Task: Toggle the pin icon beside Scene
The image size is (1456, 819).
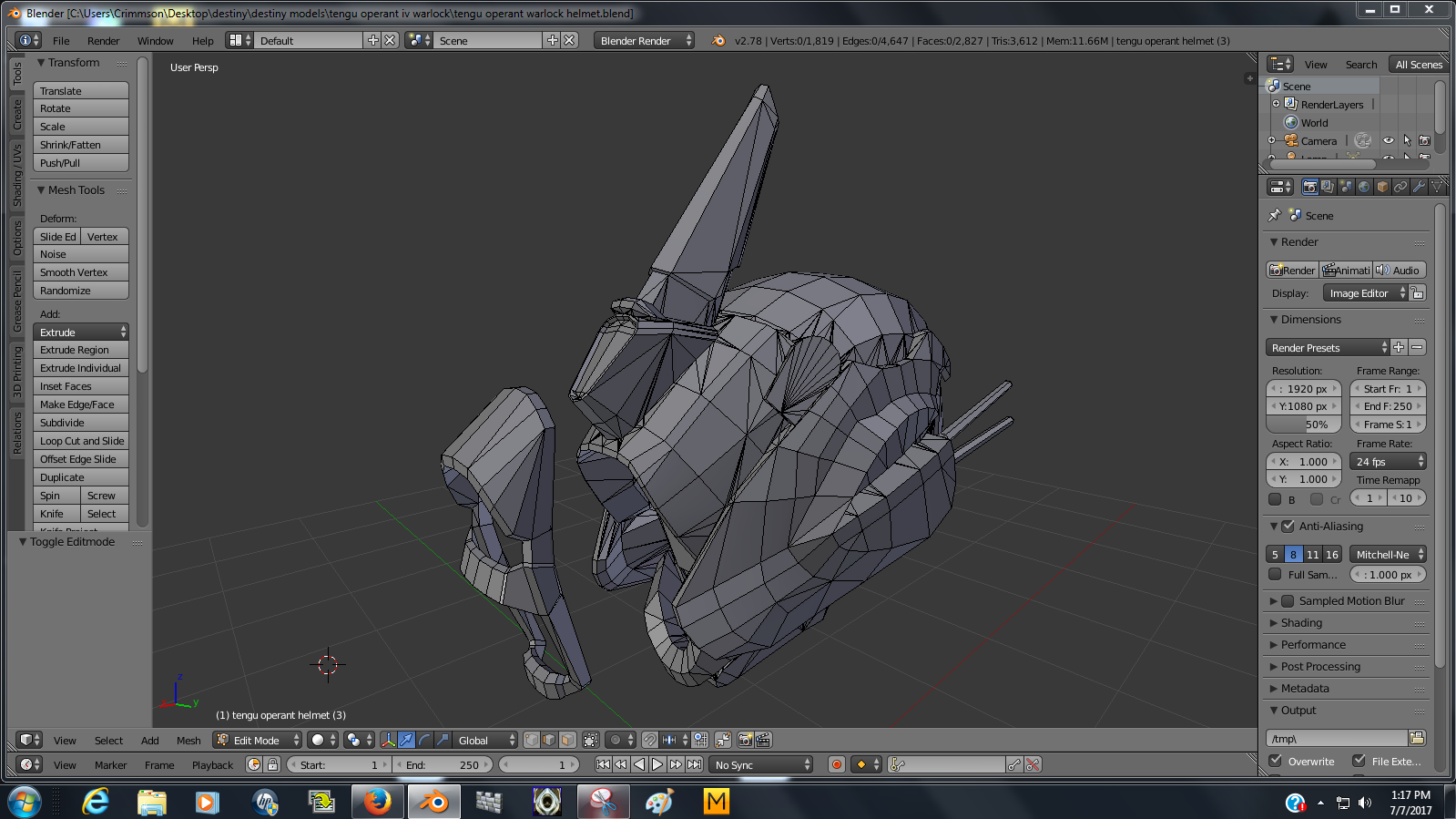Action: (x=1275, y=216)
